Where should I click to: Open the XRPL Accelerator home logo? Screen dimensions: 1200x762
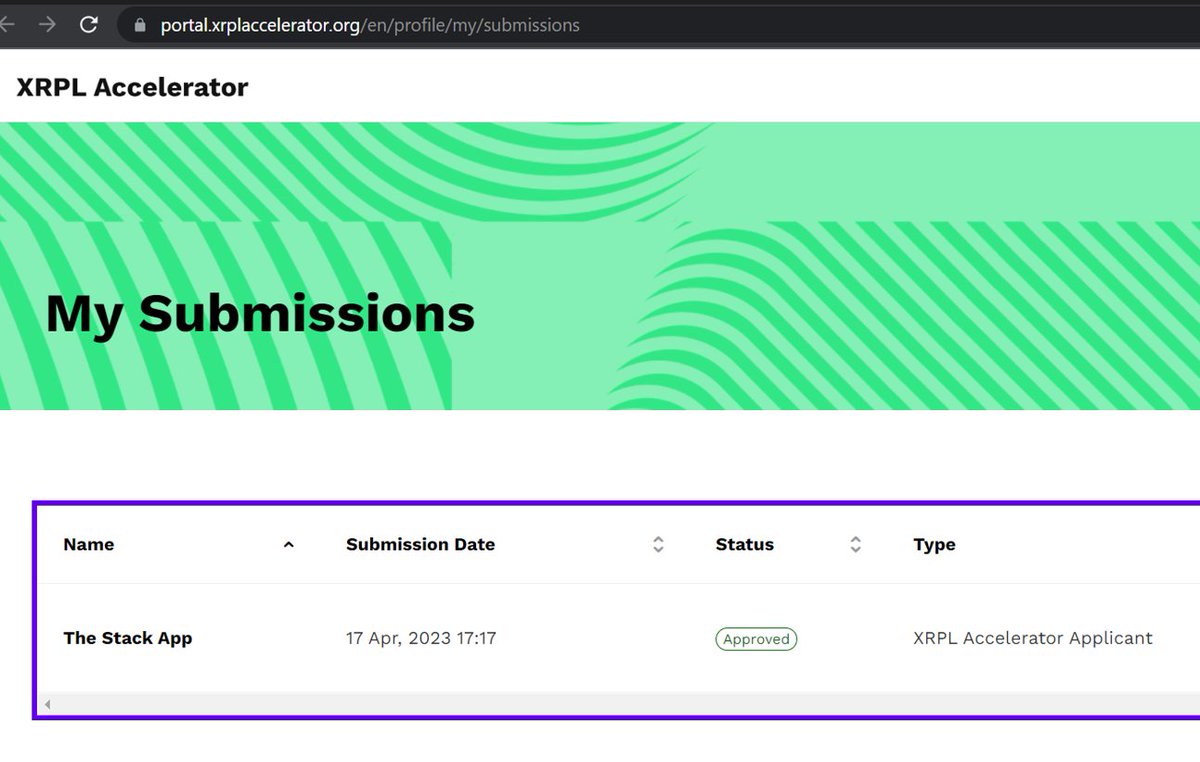point(132,87)
